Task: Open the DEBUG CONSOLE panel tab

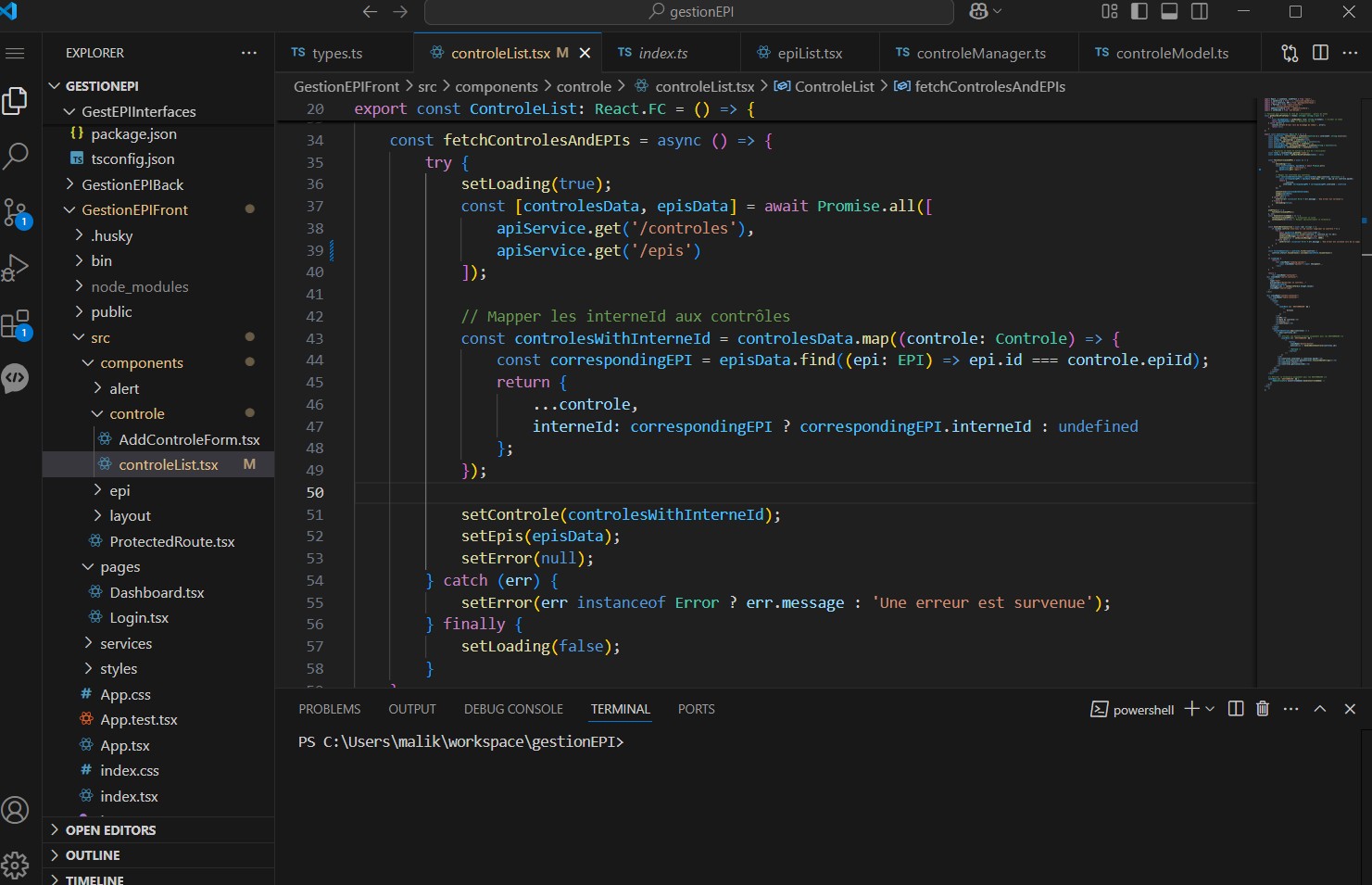Action: click(513, 709)
